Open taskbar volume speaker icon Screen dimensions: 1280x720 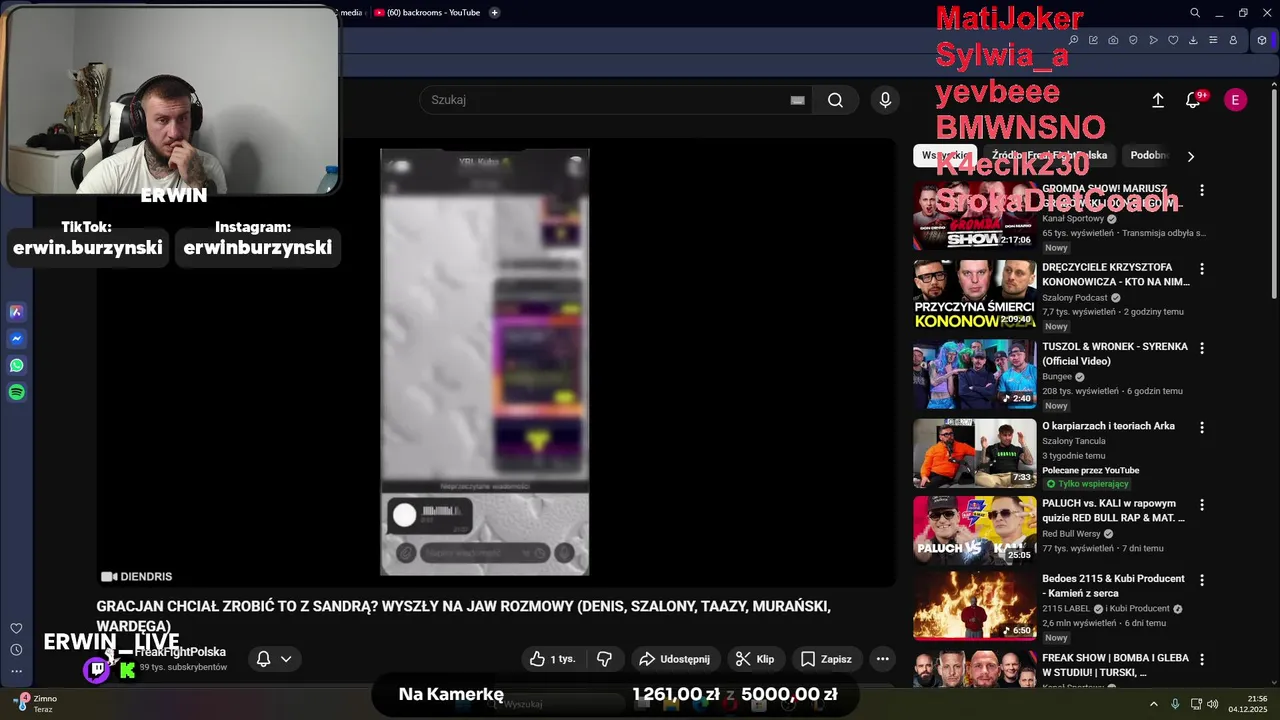click(x=1215, y=704)
